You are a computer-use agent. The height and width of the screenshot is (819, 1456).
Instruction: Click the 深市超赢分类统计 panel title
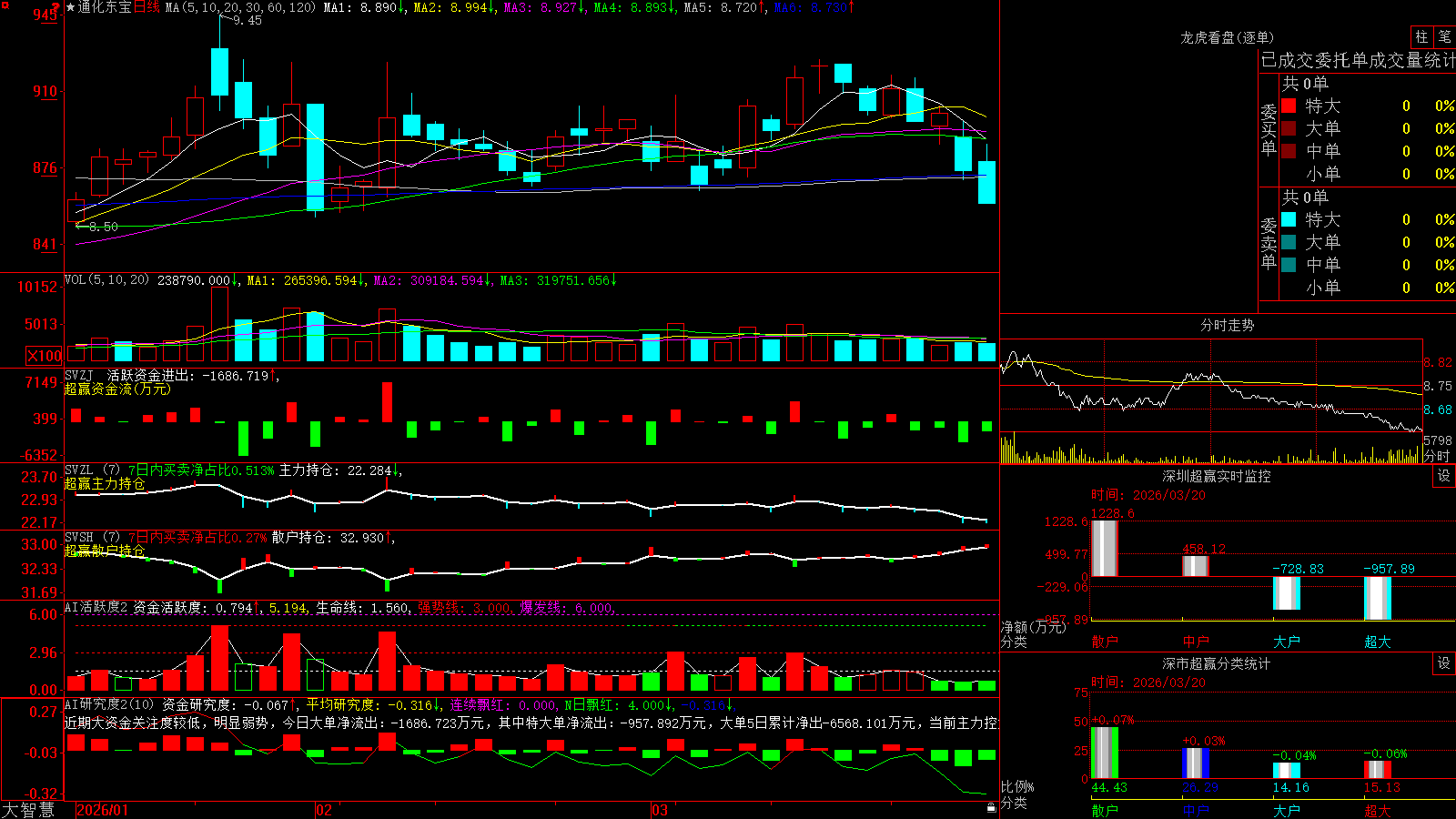(1217, 663)
